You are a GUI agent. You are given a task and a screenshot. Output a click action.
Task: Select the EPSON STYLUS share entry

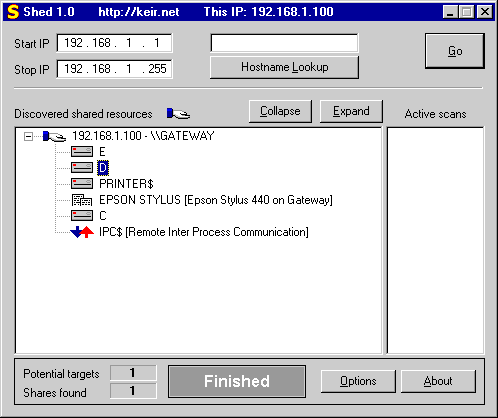click(x=216, y=200)
